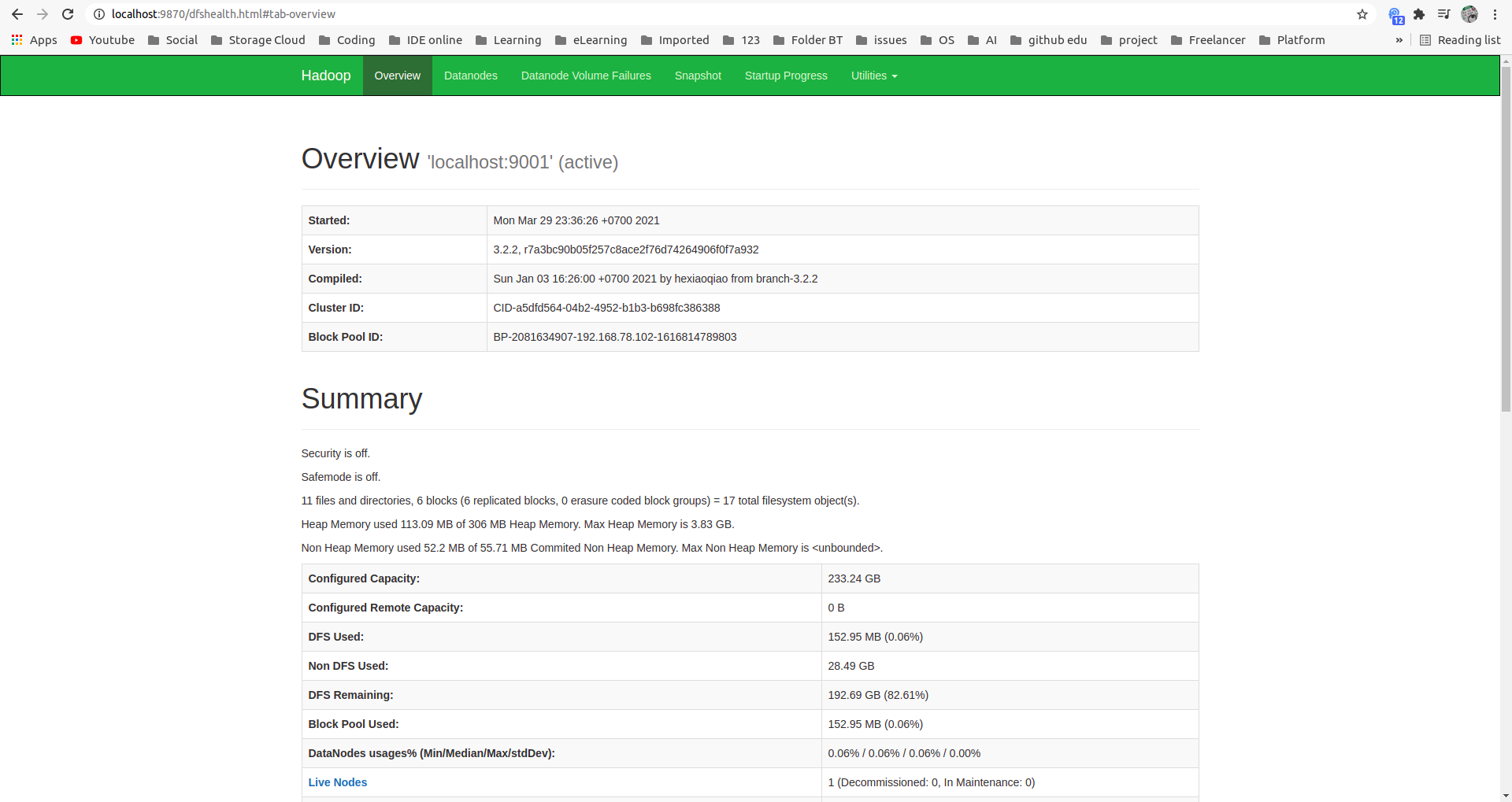
Task: Show more bookmarks with the chevron
Action: point(1399,40)
